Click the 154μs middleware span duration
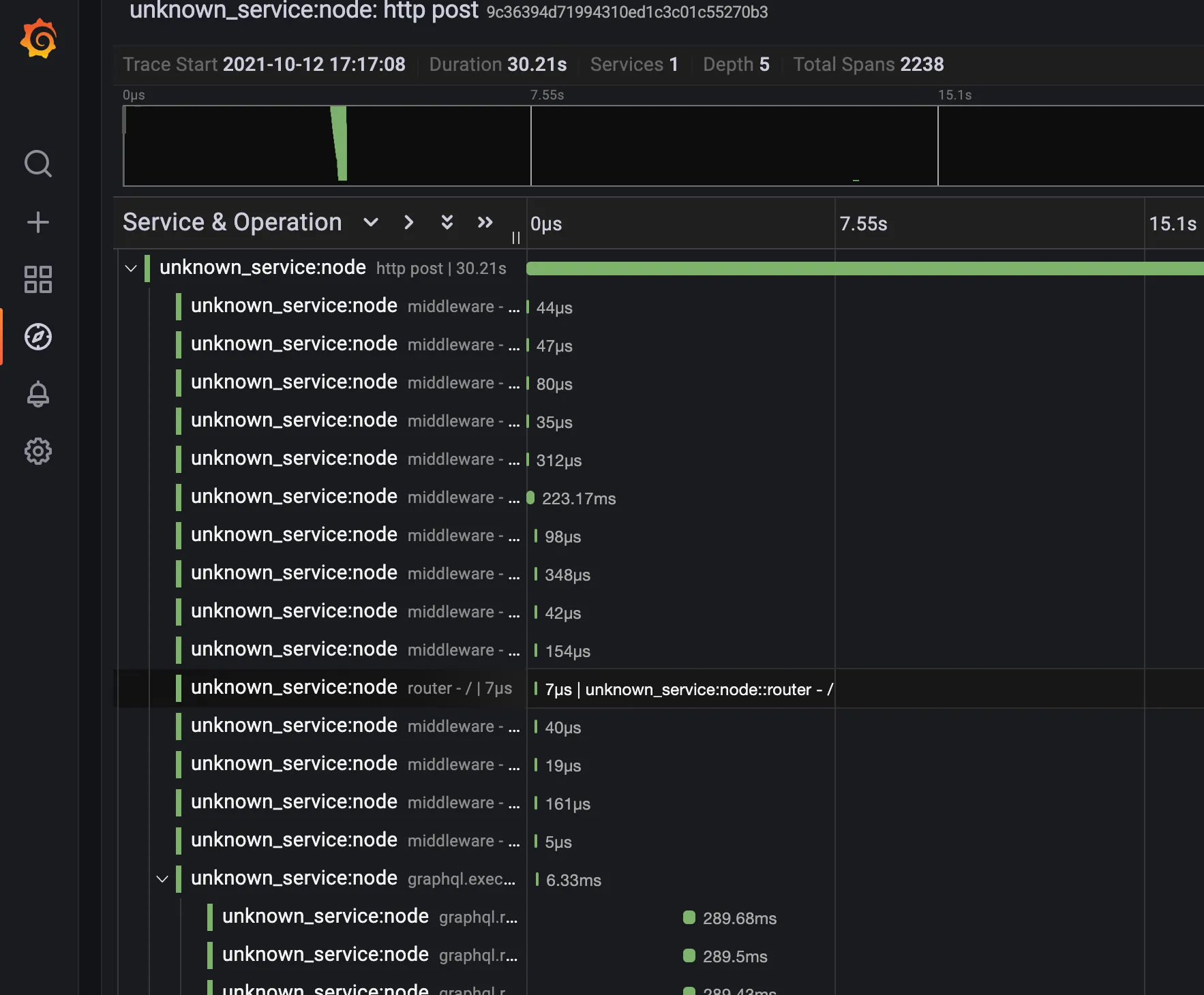 568,652
